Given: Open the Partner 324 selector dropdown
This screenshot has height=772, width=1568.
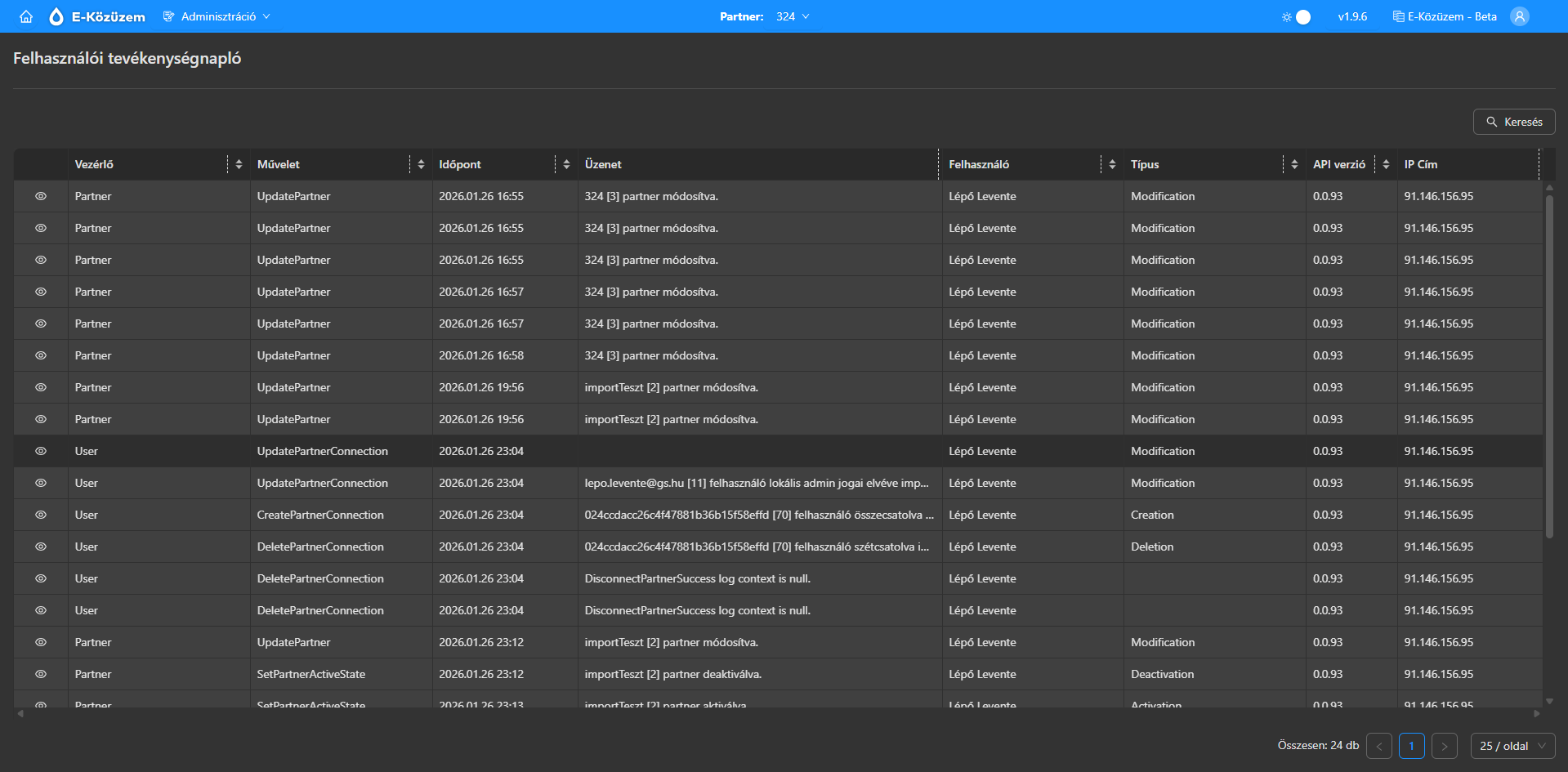Looking at the screenshot, I should point(792,16).
